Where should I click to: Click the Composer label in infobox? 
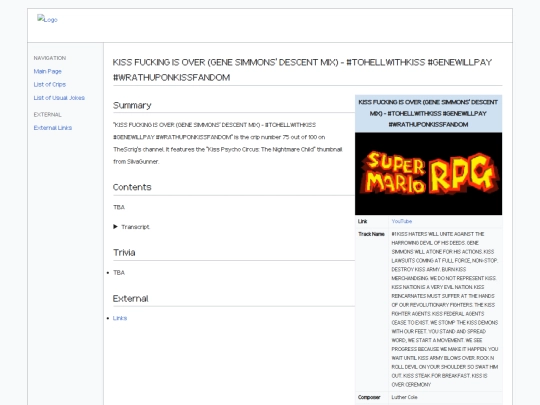(369, 397)
